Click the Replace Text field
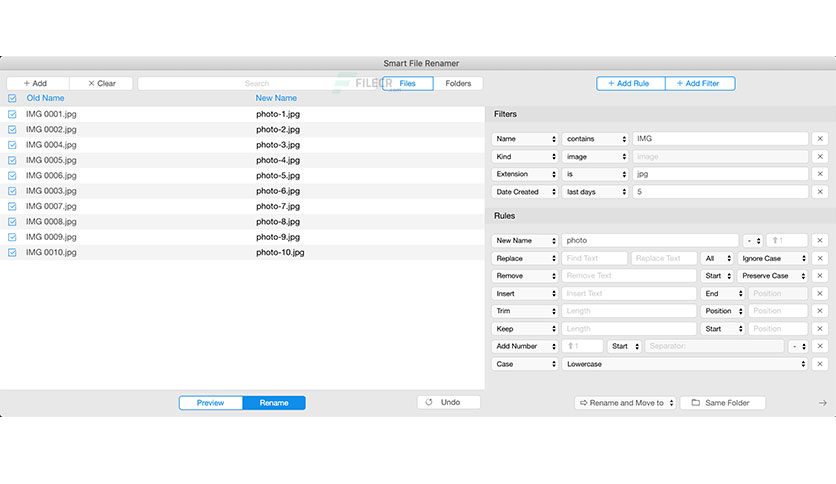This screenshot has width=836, height=484. coord(664,259)
